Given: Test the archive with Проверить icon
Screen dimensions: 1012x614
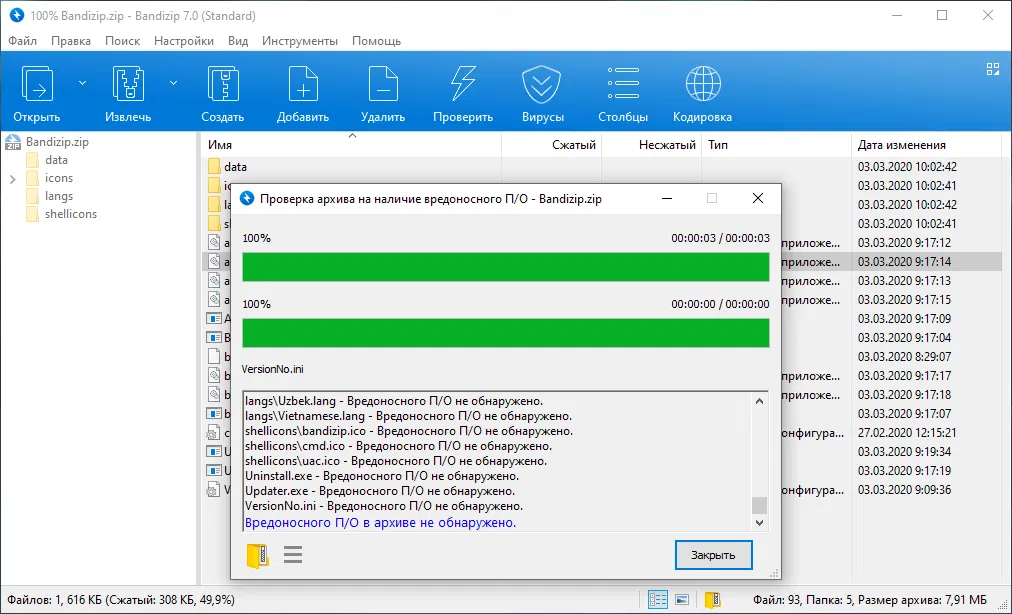Looking at the screenshot, I should 463,84.
